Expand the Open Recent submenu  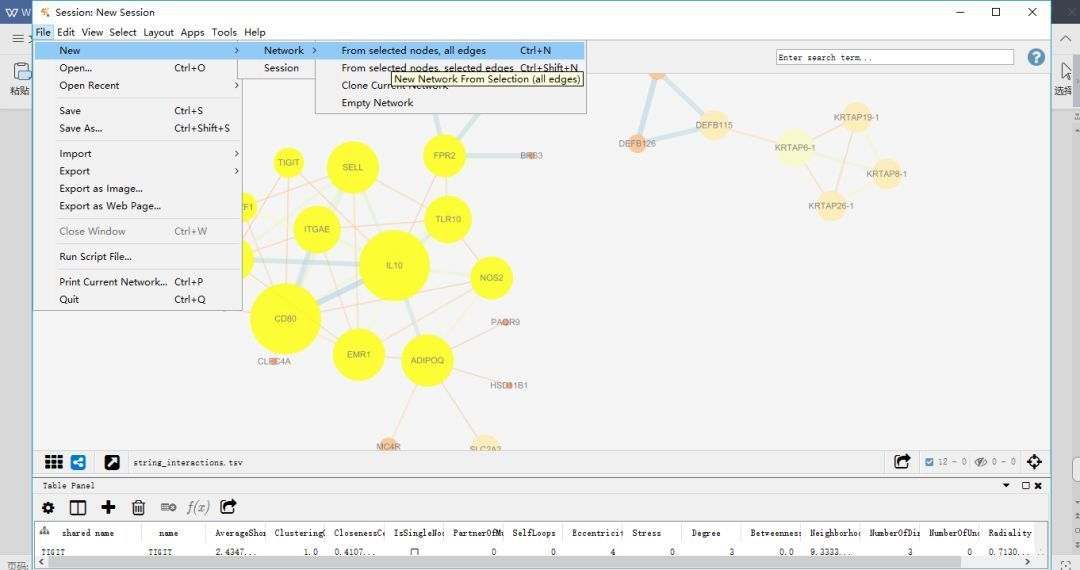(138, 85)
